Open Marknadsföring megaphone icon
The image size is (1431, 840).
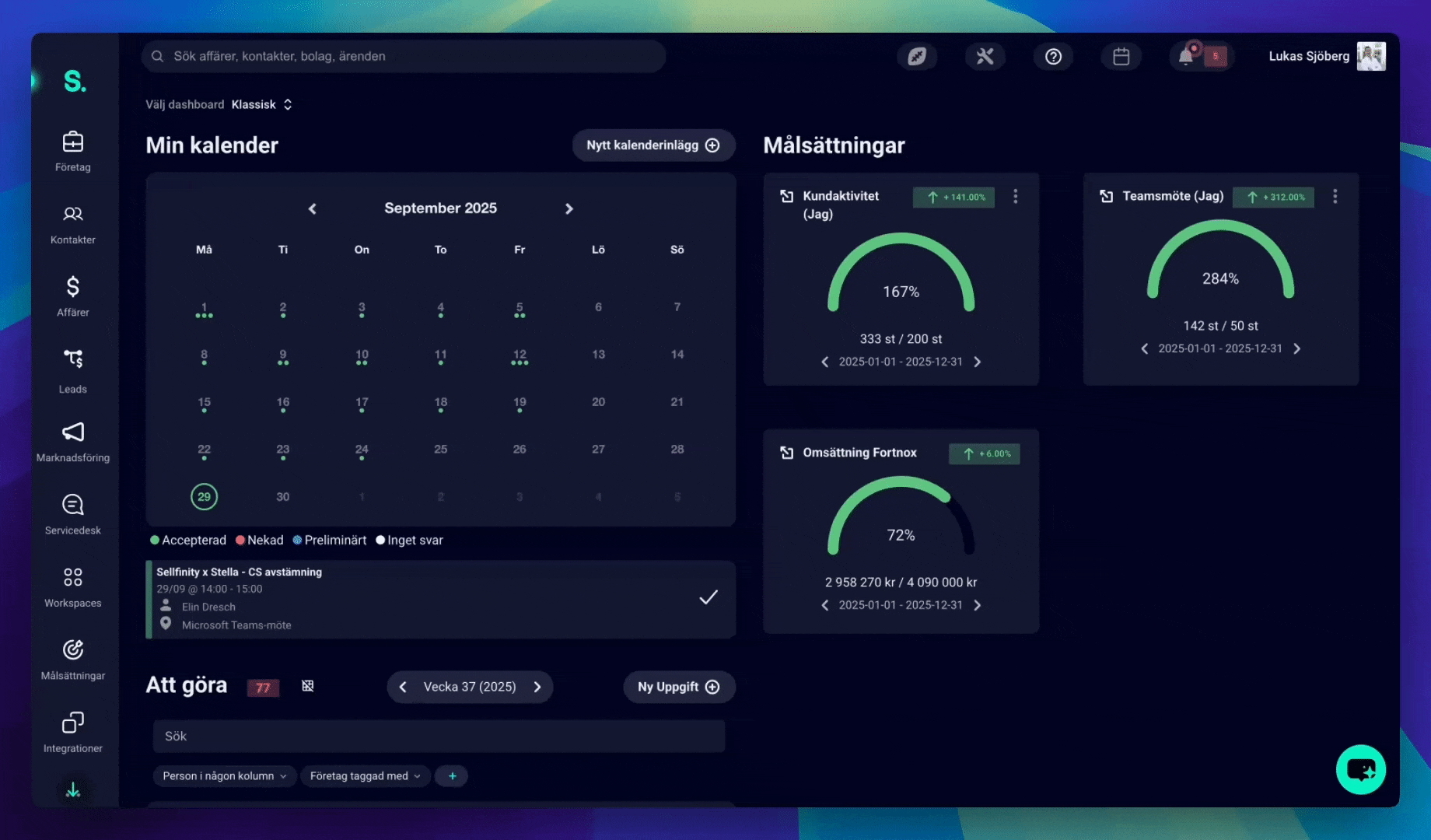(73, 432)
